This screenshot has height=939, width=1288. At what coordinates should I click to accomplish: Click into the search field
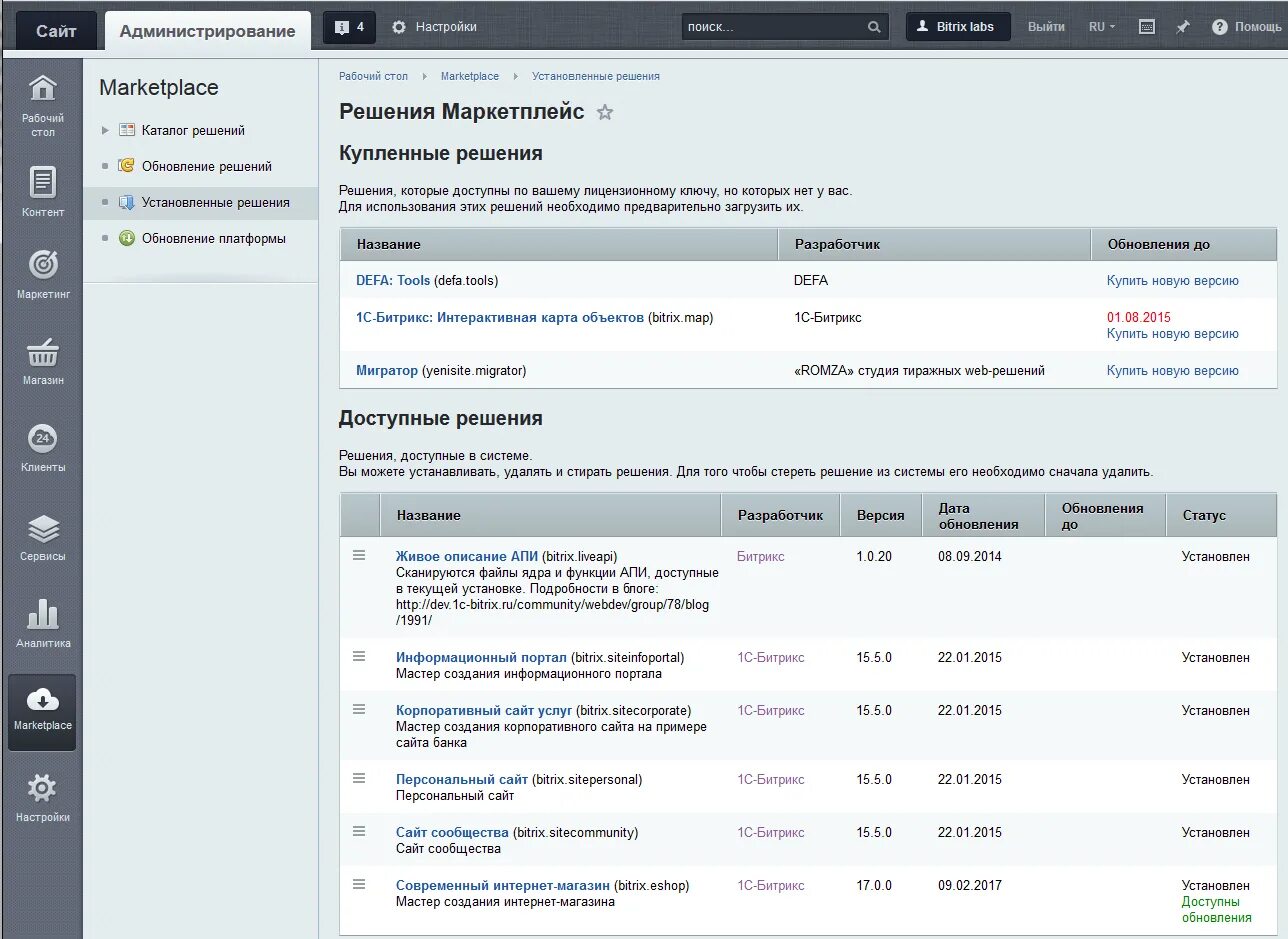tap(773, 27)
